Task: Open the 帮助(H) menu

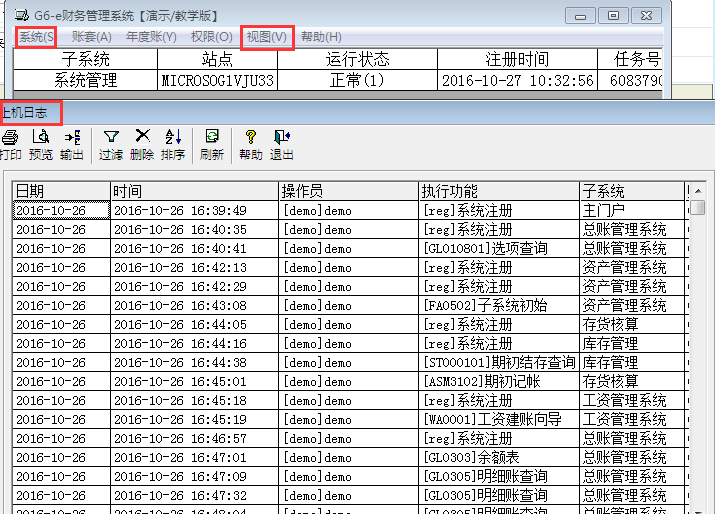Action: (x=321, y=37)
